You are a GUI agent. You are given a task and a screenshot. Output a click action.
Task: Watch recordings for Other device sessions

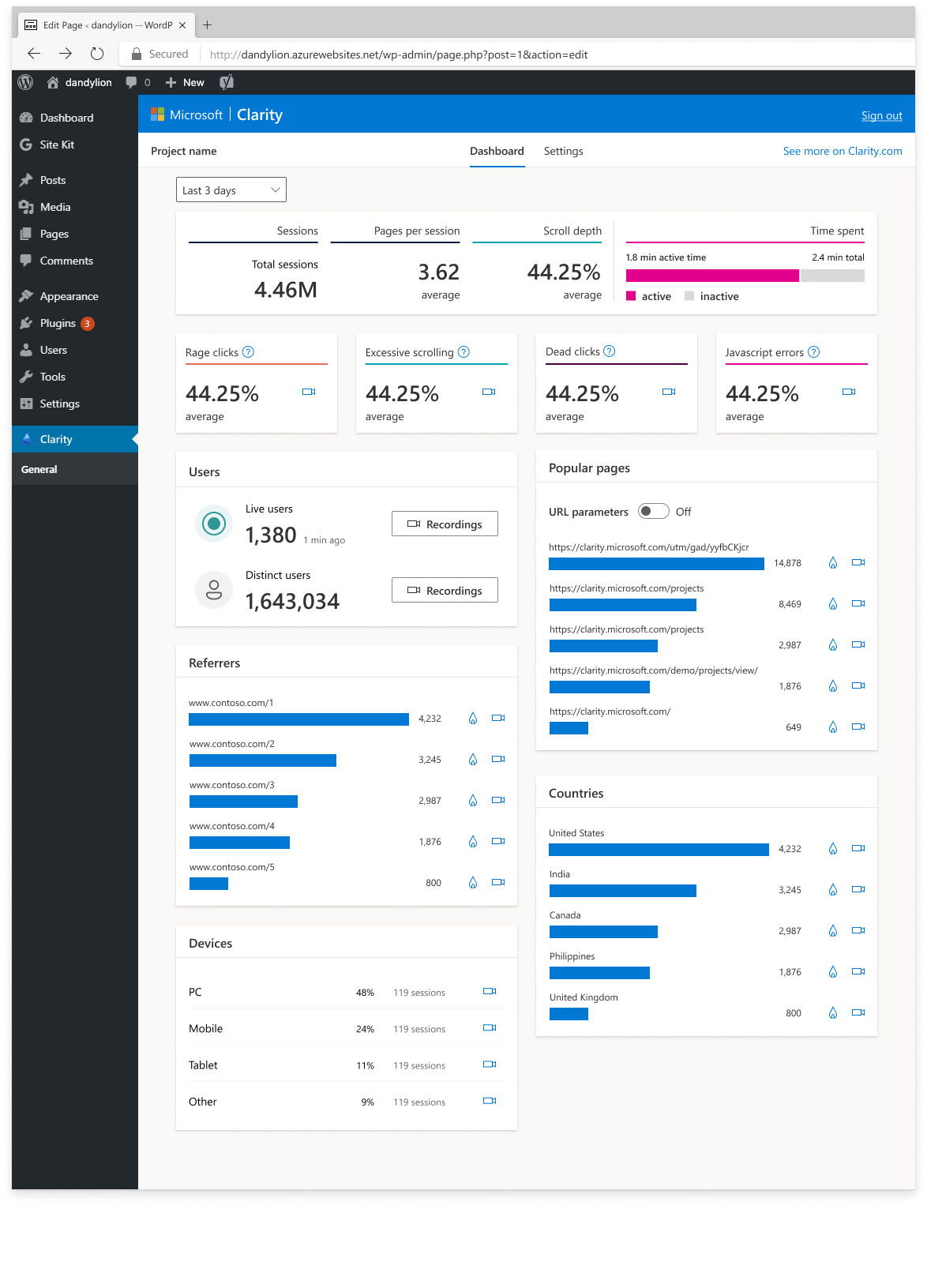point(490,1101)
